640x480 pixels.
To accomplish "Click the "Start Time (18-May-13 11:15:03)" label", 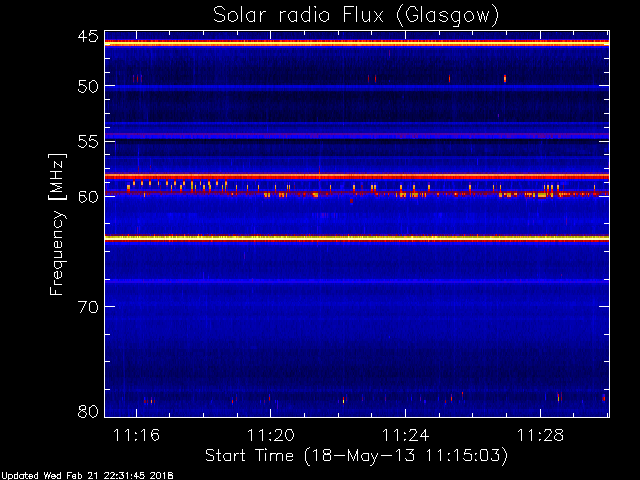I will 356,456.
